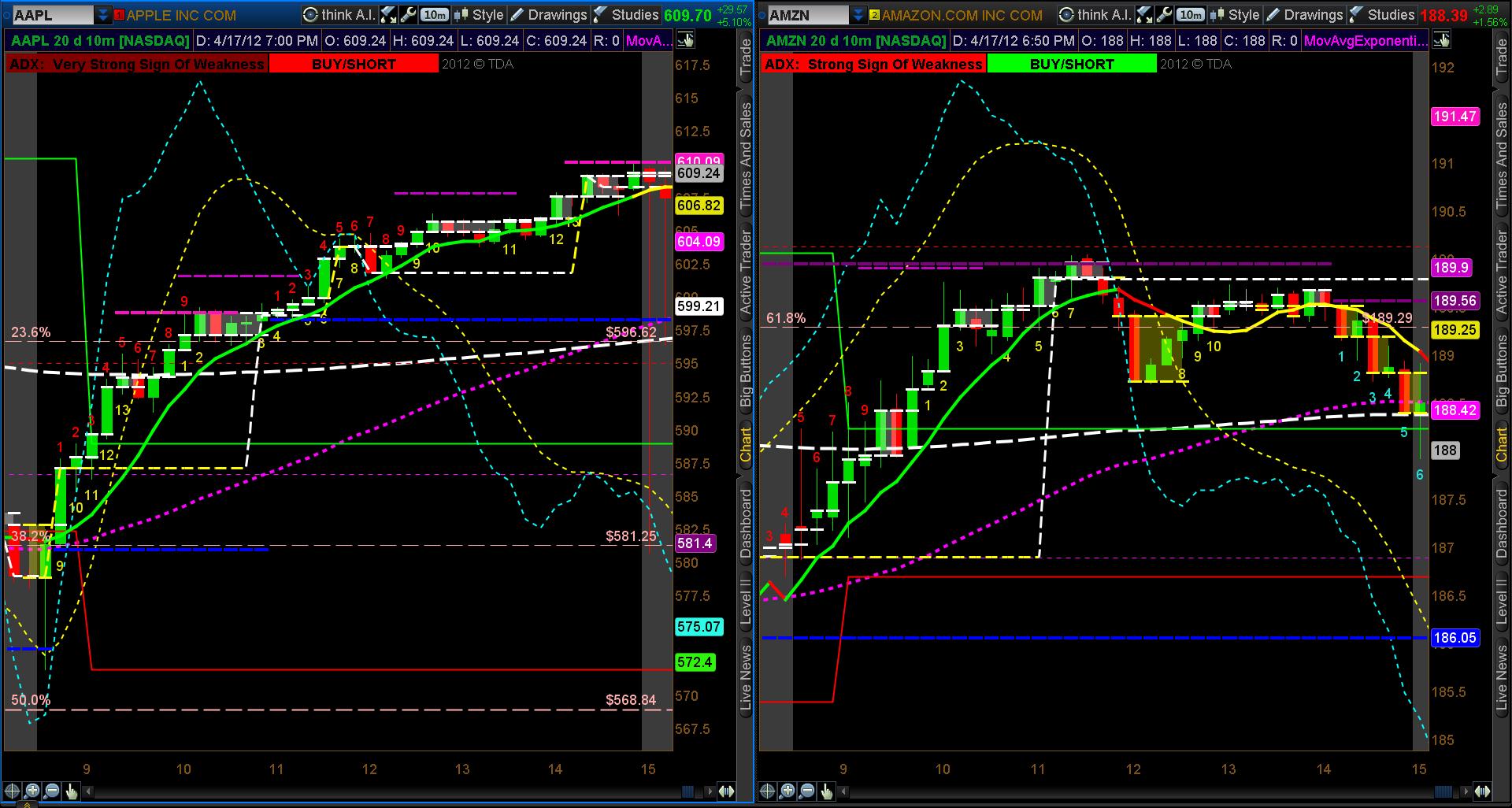This screenshot has height=808, width=1512.
Task: Click the green BUY/SHORT label on AMZN chart
Action: 1072,64
